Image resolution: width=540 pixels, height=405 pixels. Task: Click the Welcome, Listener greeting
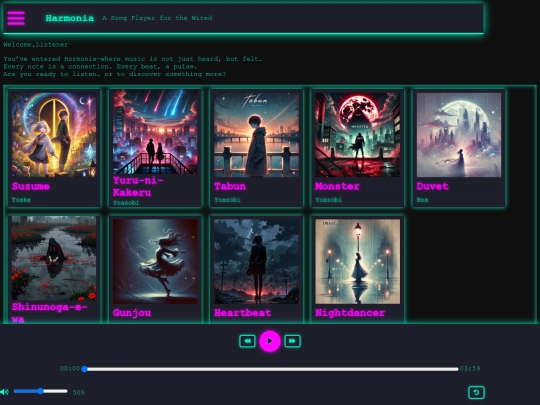pos(35,44)
